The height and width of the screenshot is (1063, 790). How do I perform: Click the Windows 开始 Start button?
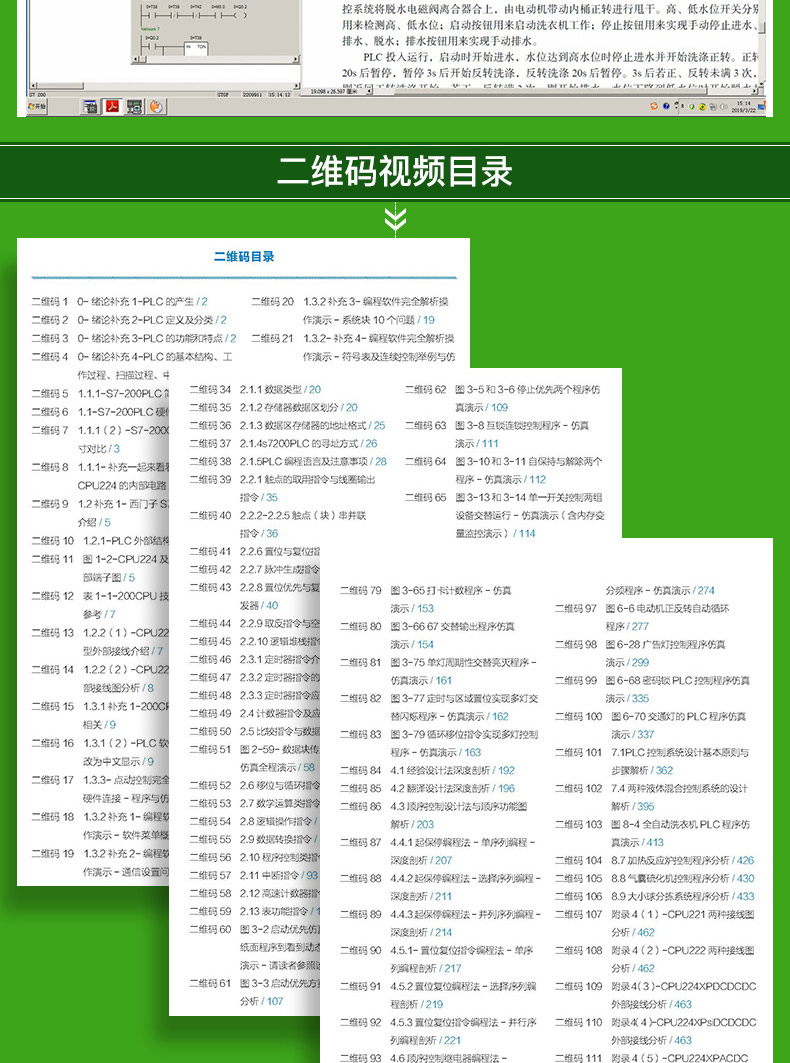point(37,106)
